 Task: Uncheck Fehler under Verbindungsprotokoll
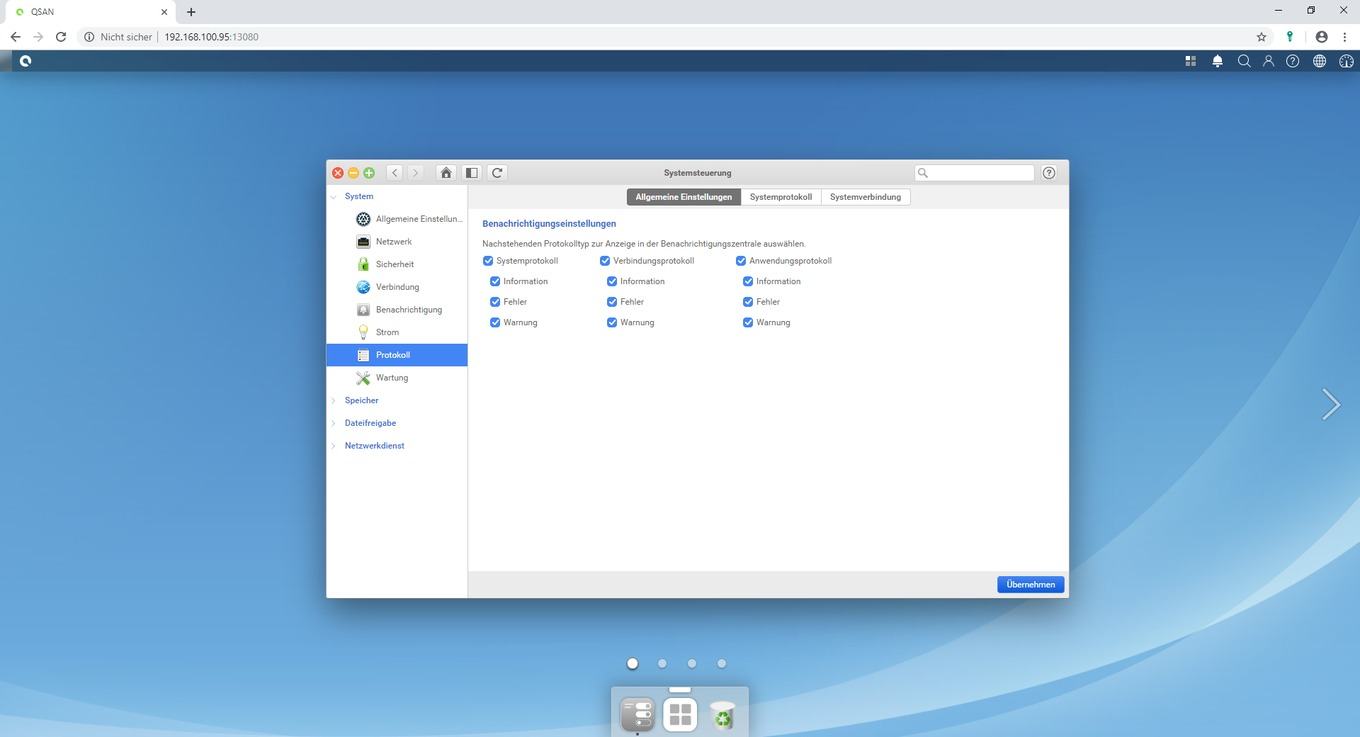[612, 302]
